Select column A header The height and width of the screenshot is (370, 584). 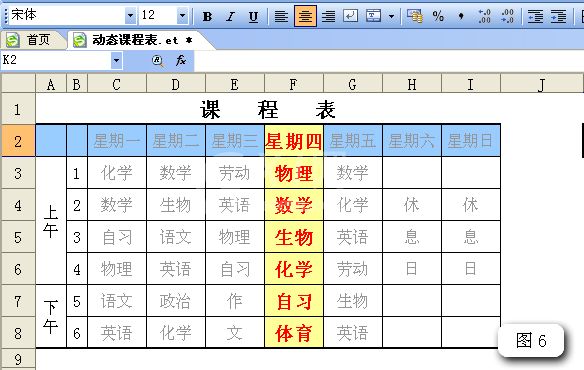[x=51, y=83]
